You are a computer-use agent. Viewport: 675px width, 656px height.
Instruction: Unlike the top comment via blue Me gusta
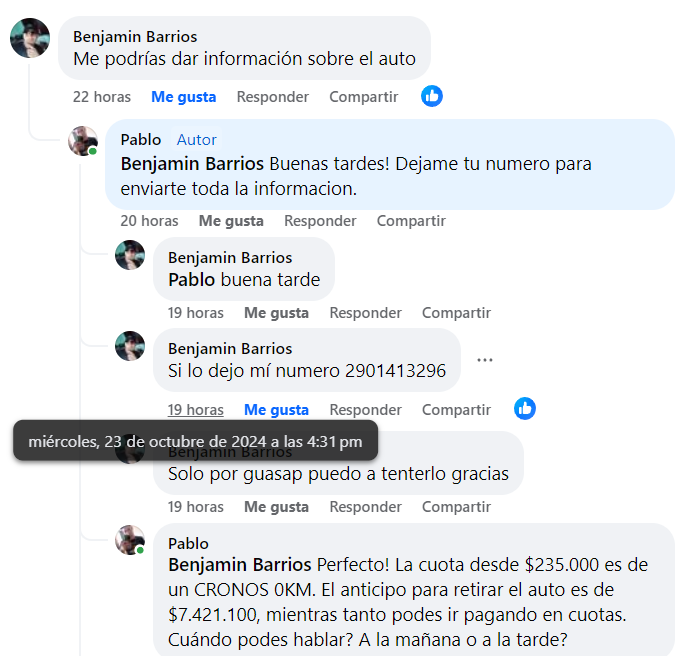pyautogui.click(x=183, y=97)
